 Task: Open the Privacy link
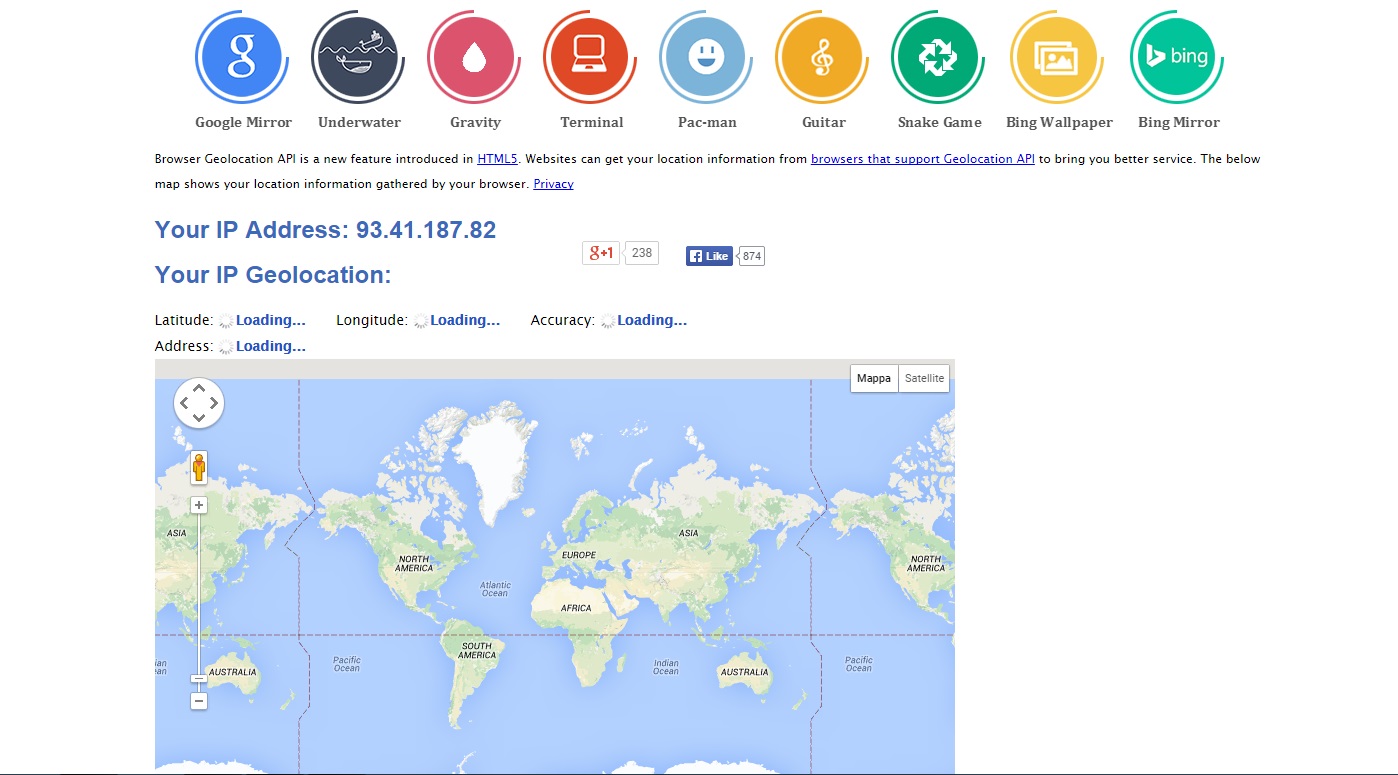click(x=553, y=184)
